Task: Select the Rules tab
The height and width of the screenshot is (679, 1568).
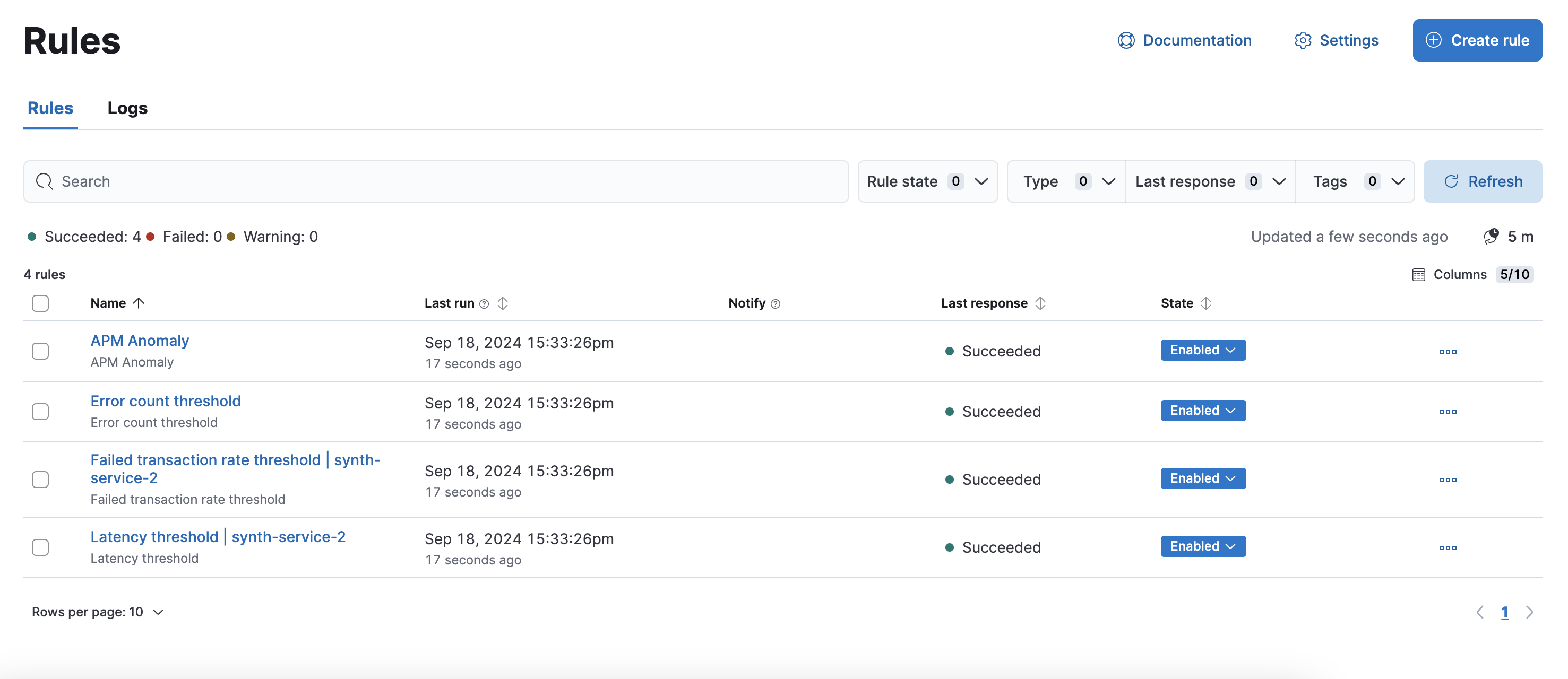Action: 50,108
